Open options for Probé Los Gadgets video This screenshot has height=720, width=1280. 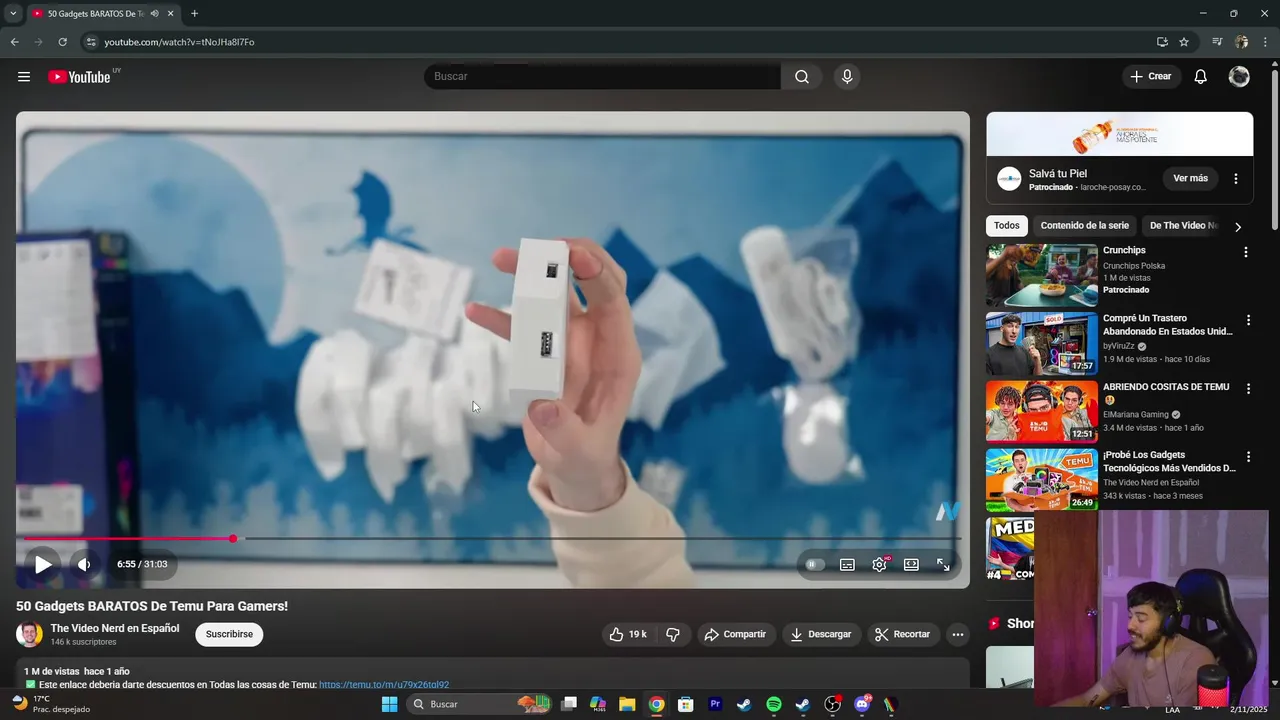pyautogui.click(x=1248, y=457)
